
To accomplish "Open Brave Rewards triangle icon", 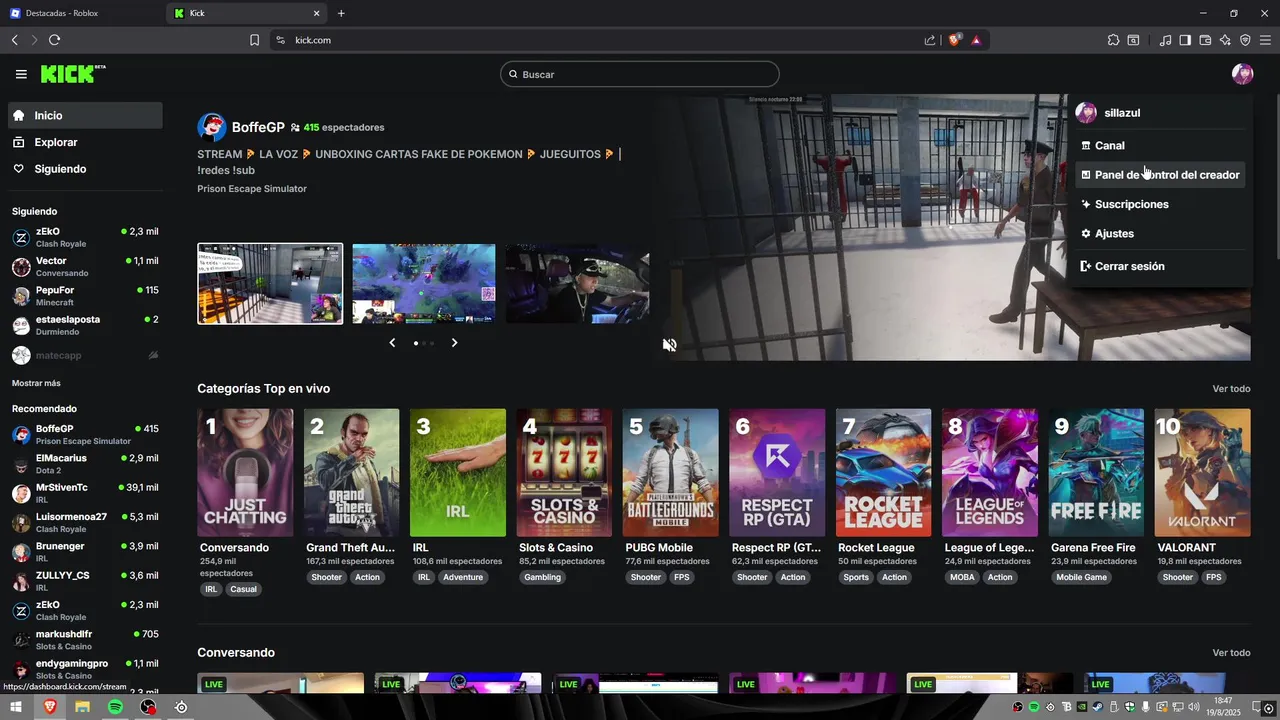I will pyautogui.click(x=975, y=40).
